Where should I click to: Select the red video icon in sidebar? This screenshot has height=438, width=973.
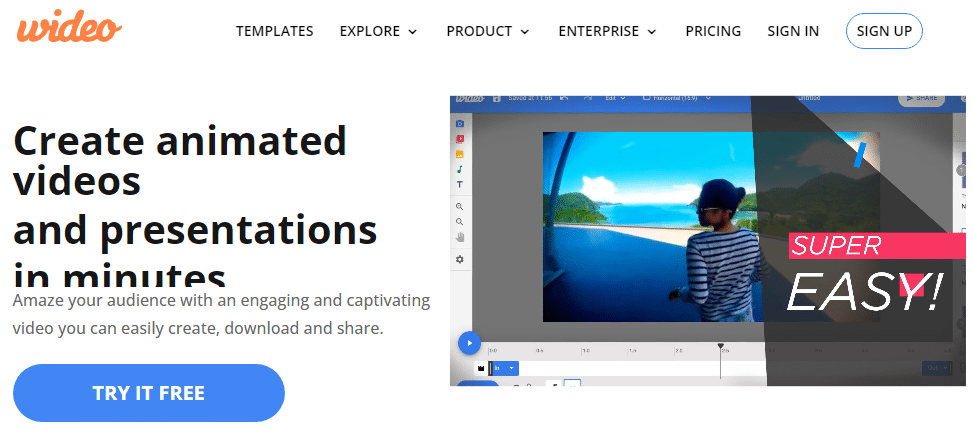(460, 139)
